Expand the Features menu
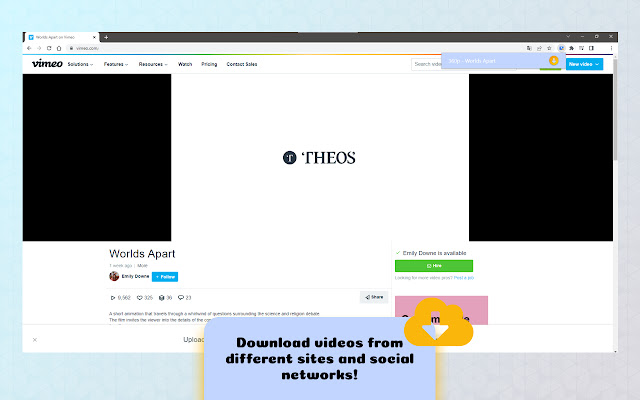The height and width of the screenshot is (400, 640). pyautogui.click(x=116, y=64)
